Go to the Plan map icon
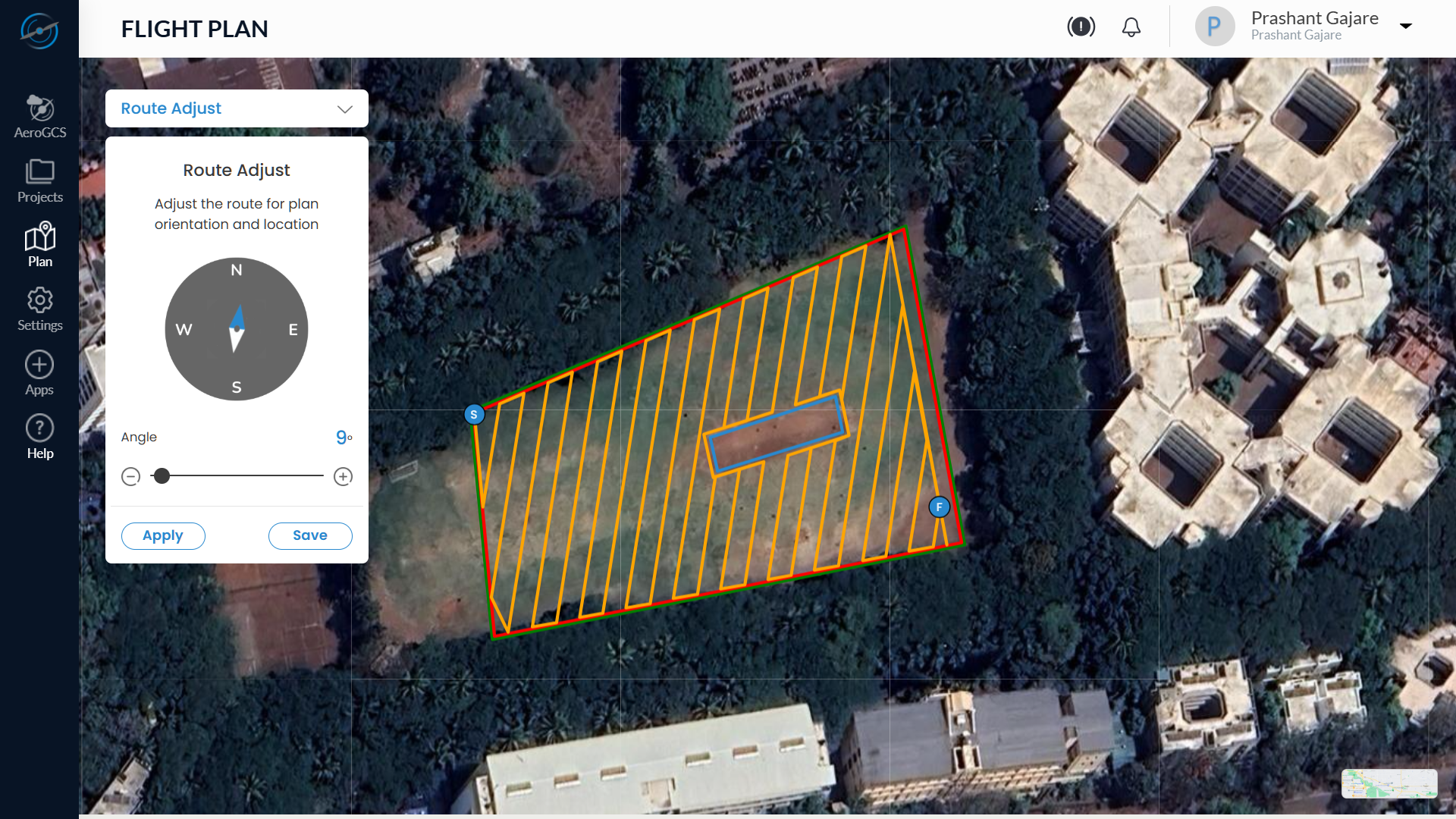1456x819 pixels. tap(40, 237)
